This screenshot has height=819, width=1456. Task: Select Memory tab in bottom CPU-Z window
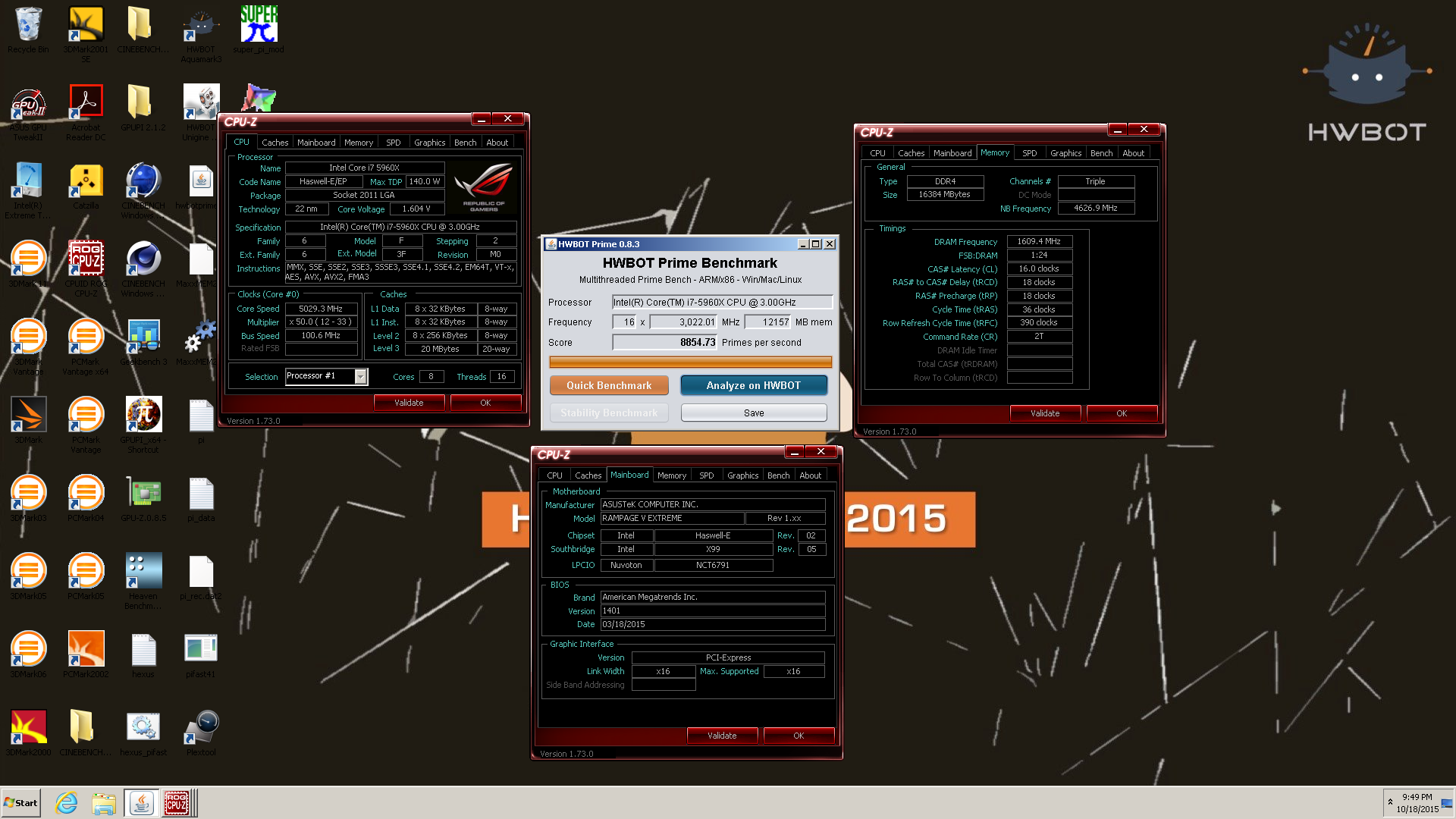pyautogui.click(x=671, y=475)
